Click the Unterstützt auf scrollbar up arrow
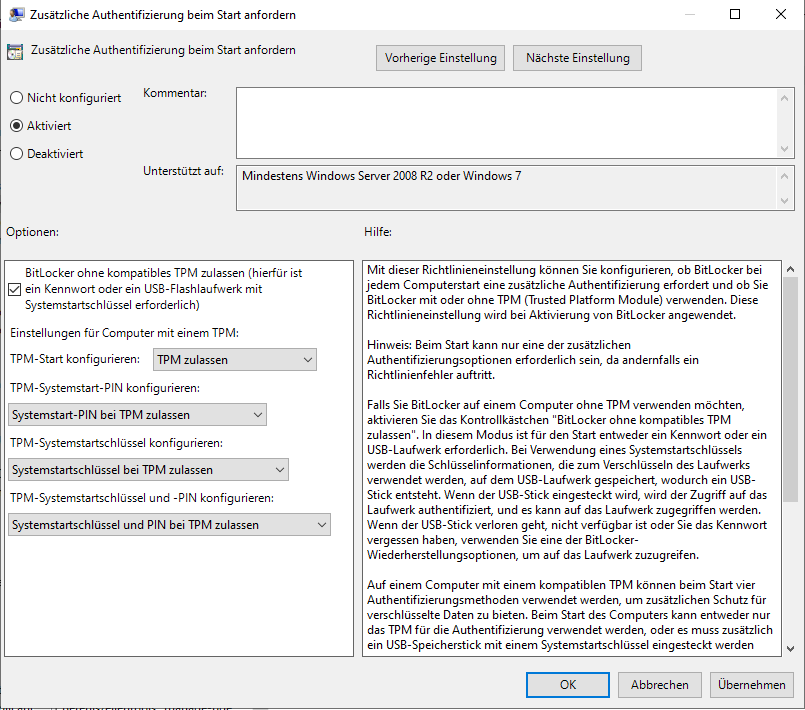Viewport: 805px width, 710px height. (x=784, y=176)
